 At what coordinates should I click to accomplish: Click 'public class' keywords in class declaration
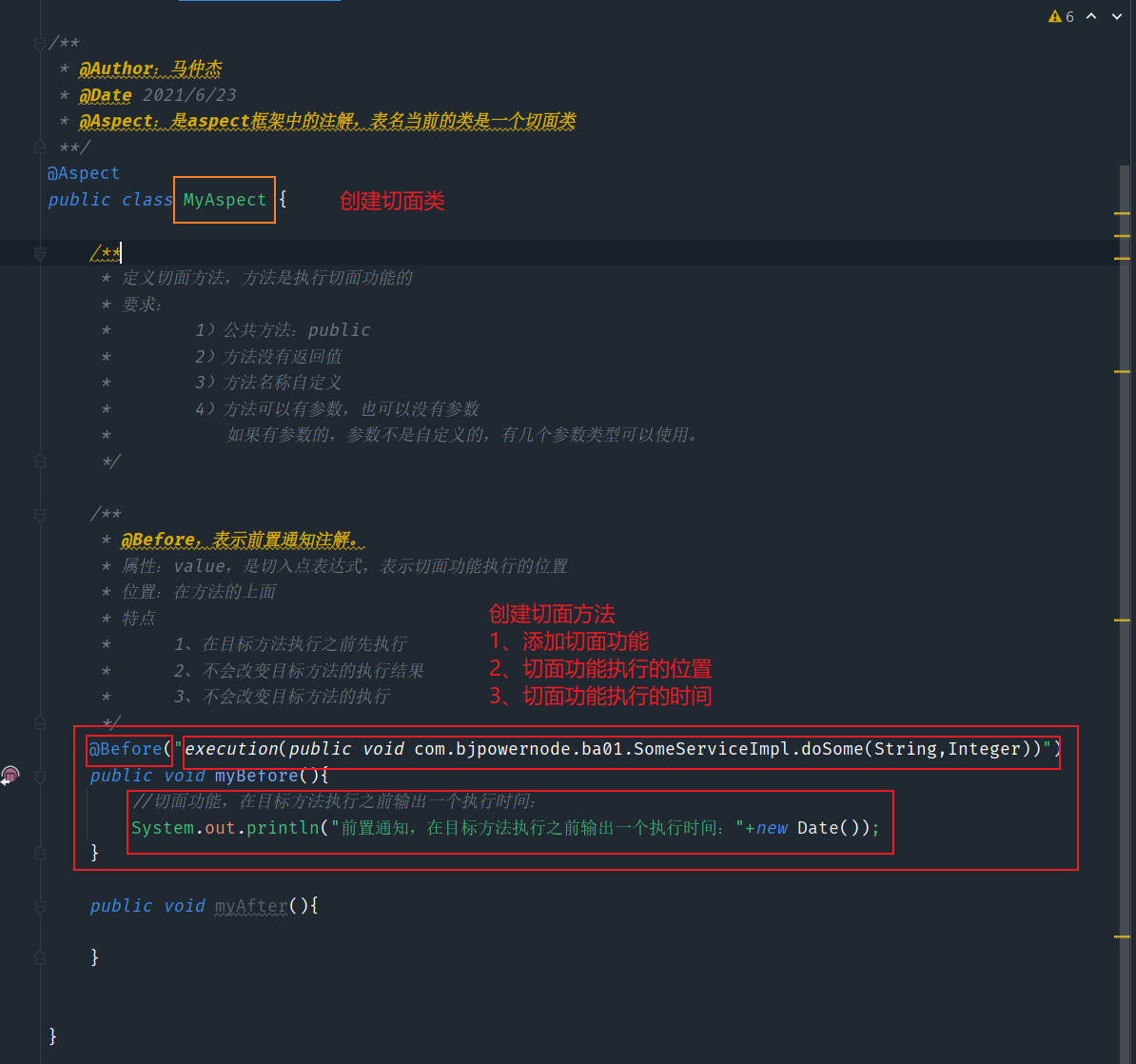110,200
